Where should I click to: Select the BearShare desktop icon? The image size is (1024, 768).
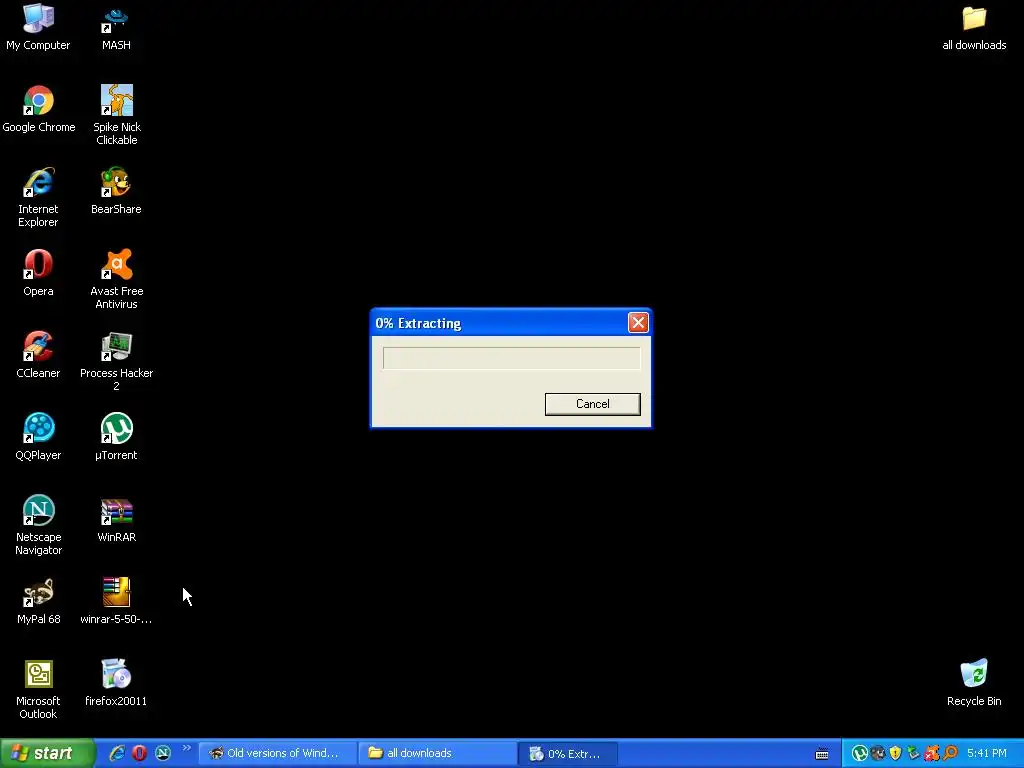(116, 191)
